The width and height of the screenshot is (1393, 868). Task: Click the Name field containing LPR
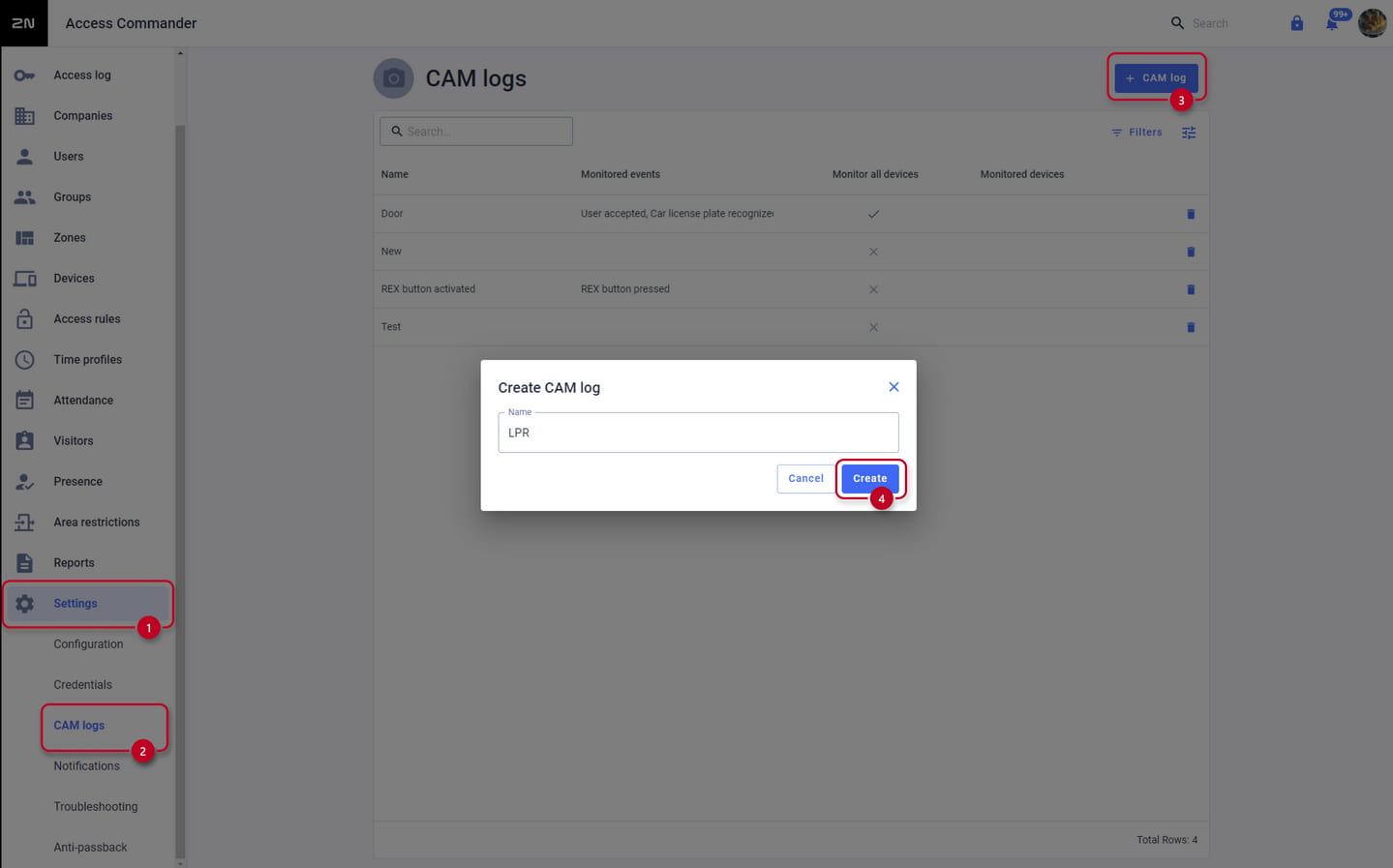(x=698, y=433)
